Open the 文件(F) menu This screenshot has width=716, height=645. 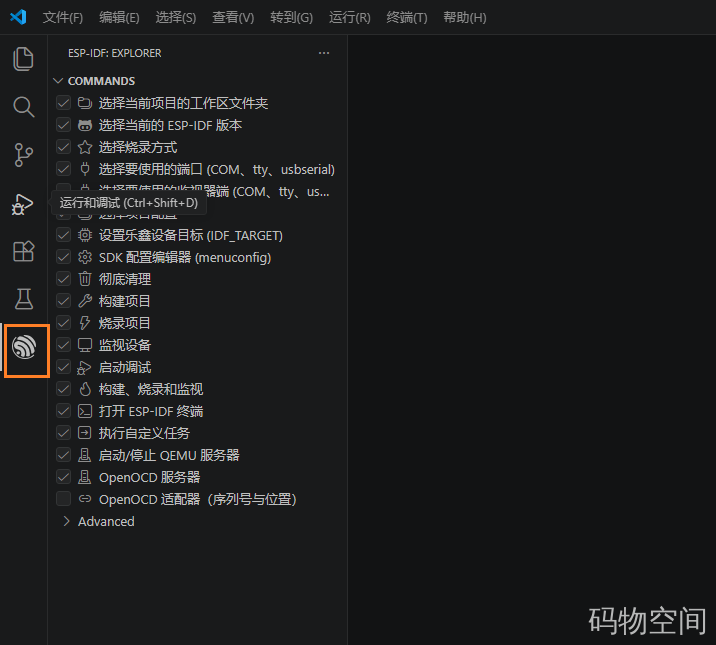(63, 18)
